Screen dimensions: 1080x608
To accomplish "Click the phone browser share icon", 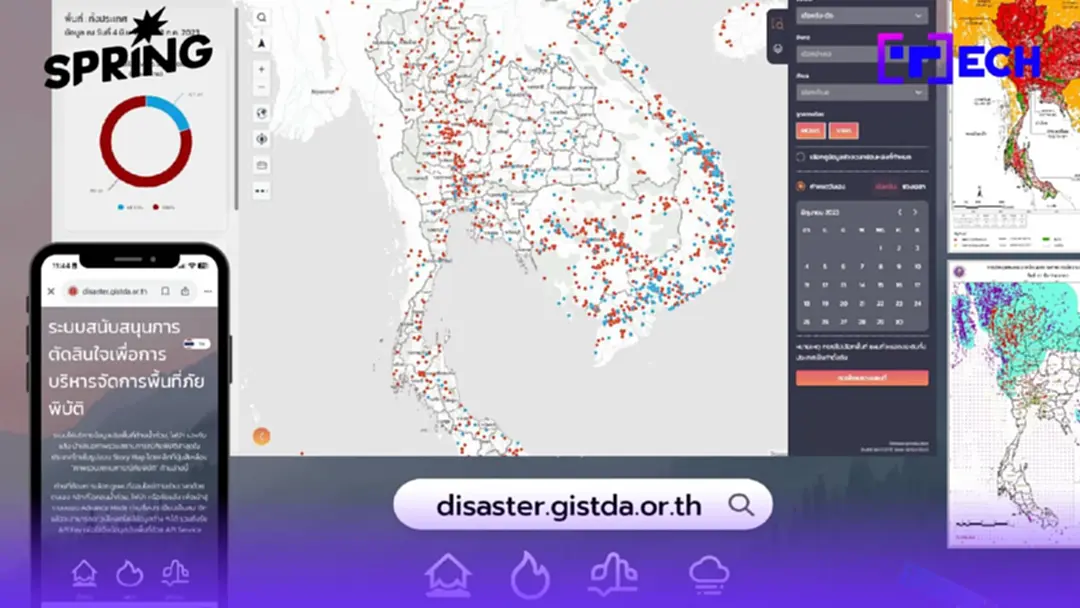I will click(185, 291).
